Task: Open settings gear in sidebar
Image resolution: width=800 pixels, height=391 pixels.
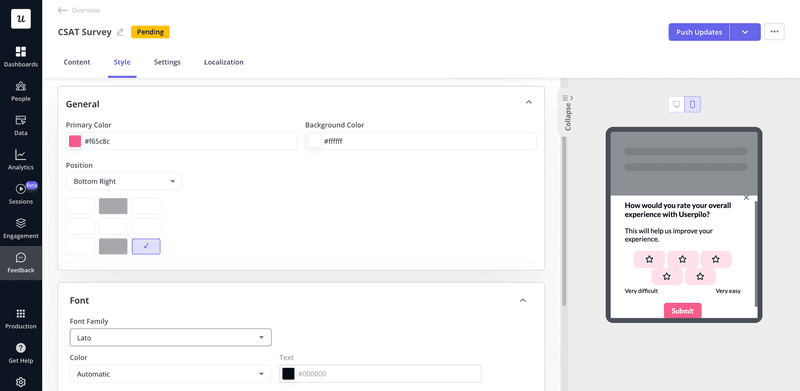Action: coord(21,382)
